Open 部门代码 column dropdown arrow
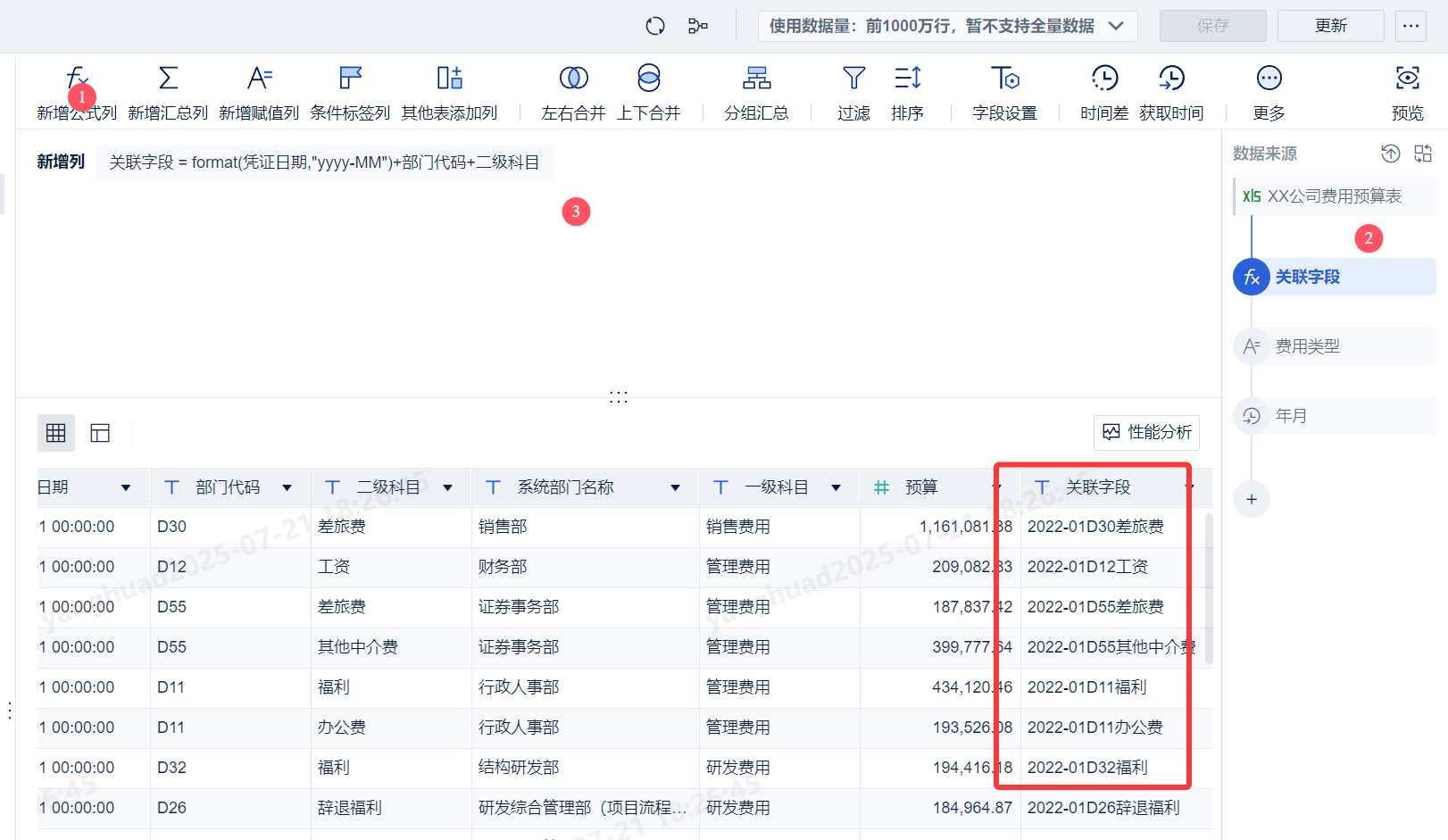This screenshot has width=1448, height=840. point(287,487)
